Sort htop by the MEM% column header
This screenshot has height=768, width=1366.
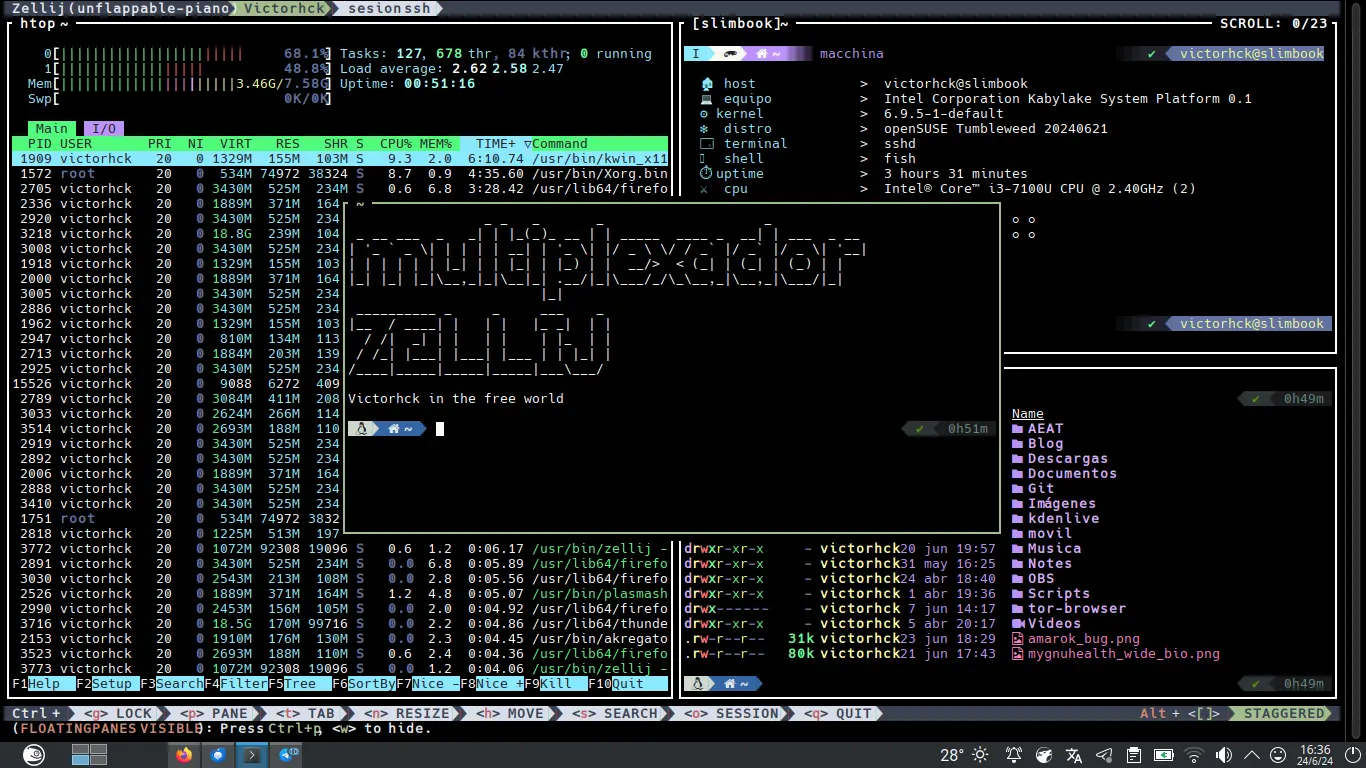coord(436,143)
